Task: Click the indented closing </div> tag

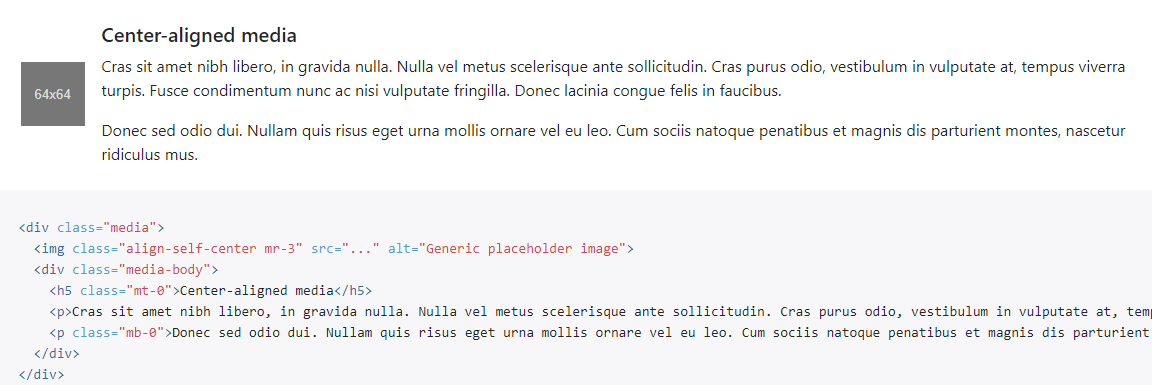Action: (x=57, y=353)
